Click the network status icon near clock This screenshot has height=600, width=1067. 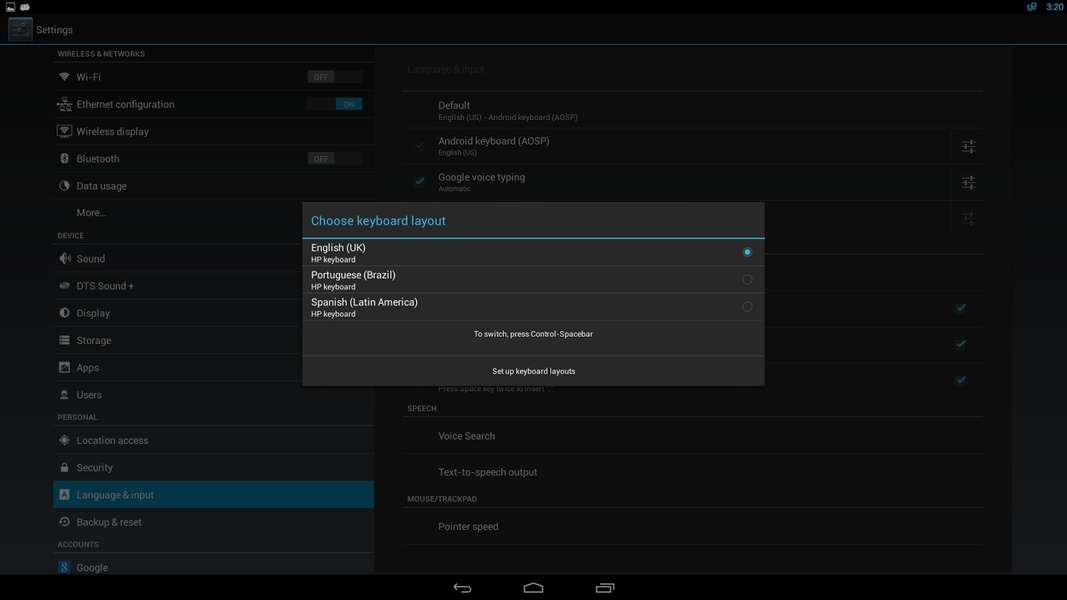pyautogui.click(x=1032, y=7)
